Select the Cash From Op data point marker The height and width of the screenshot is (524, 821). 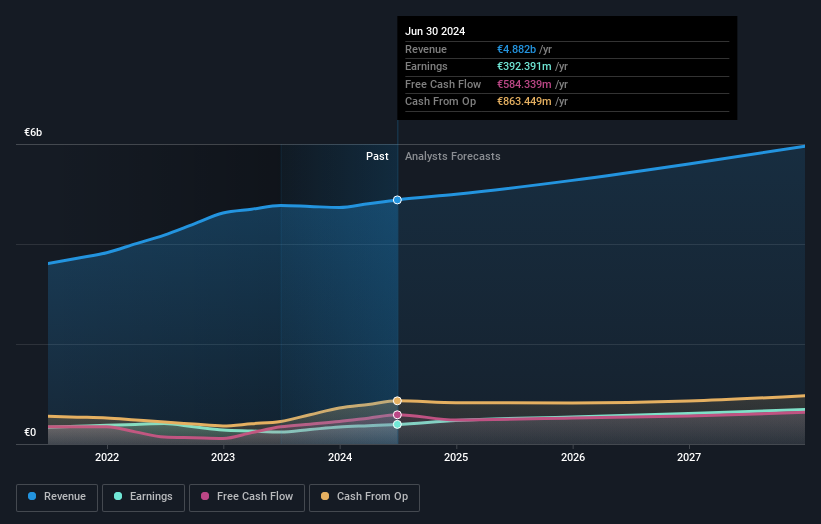tap(397, 401)
